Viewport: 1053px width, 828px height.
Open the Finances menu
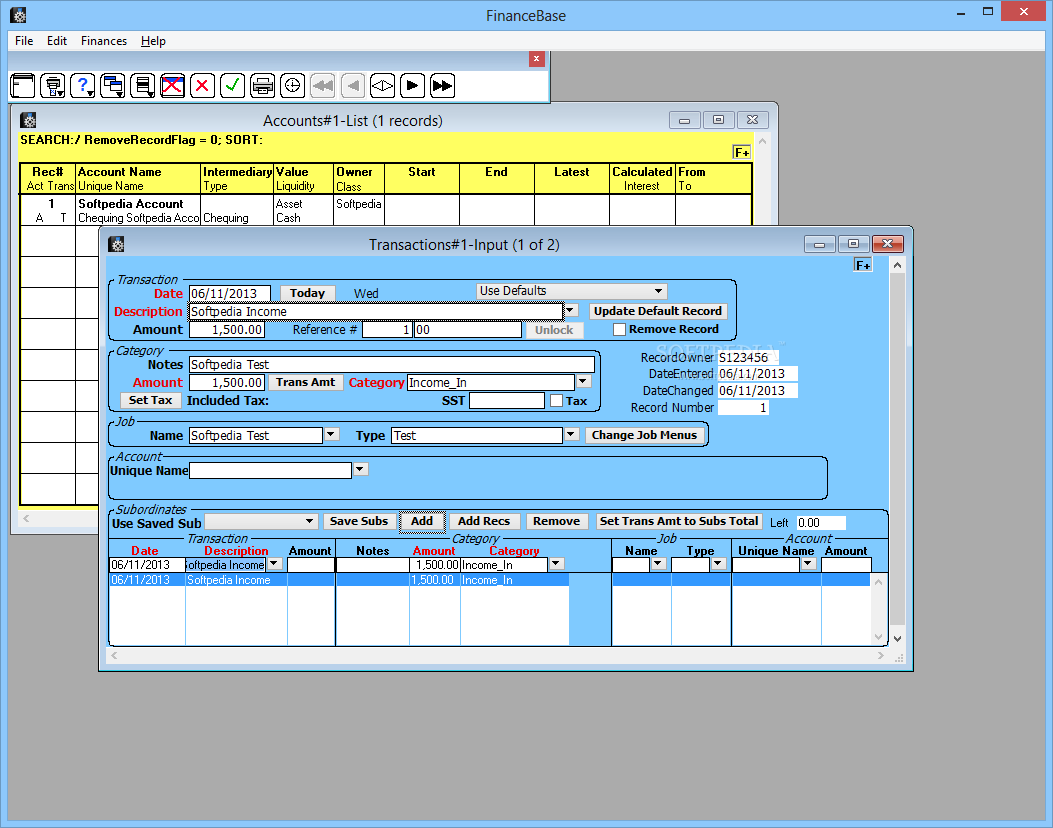[104, 41]
